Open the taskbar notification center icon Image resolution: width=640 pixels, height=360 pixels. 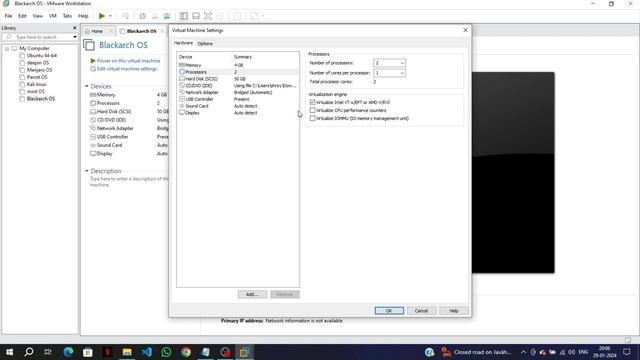pyautogui.click(x=627, y=352)
